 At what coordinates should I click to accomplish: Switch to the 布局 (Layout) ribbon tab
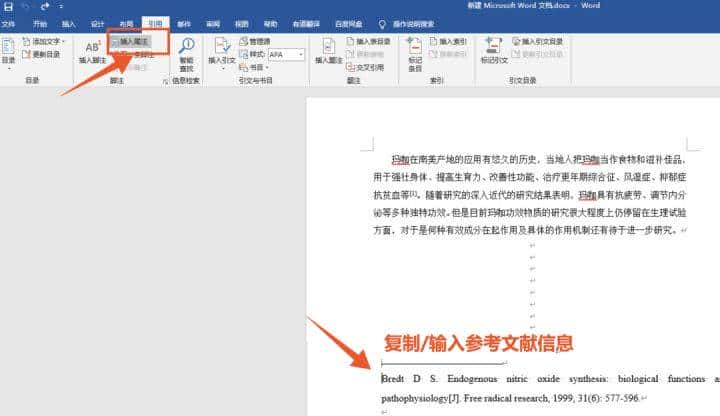126,24
